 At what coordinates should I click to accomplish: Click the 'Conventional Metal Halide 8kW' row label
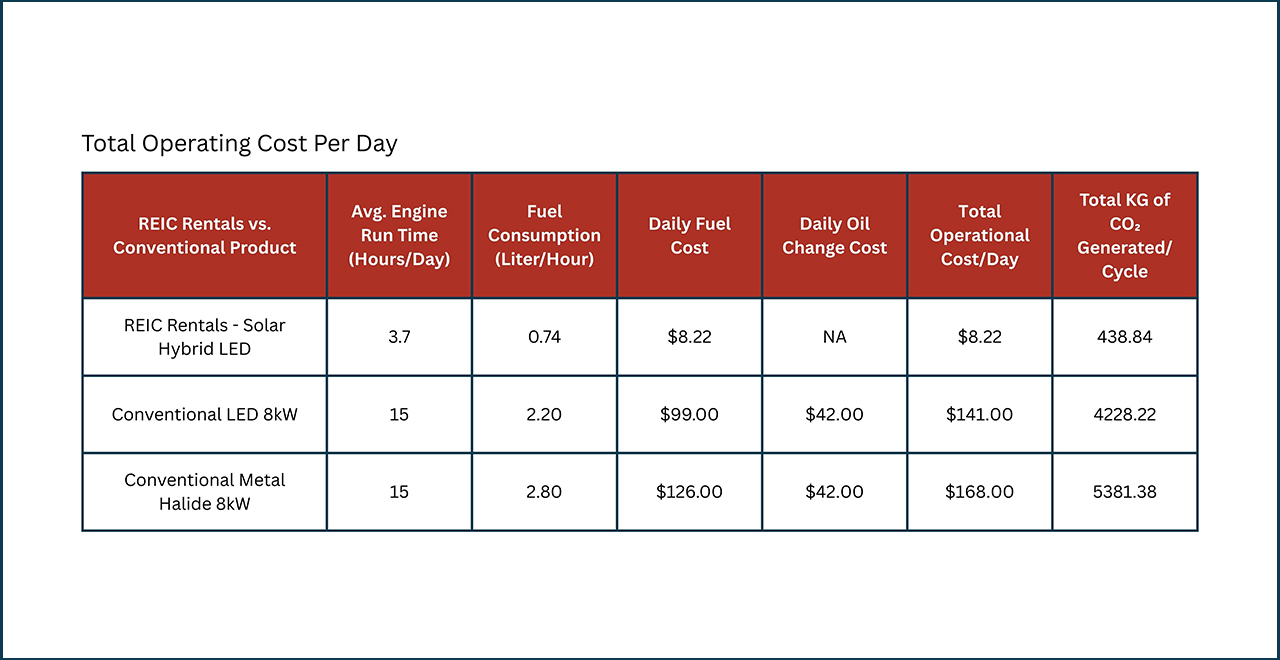204,492
